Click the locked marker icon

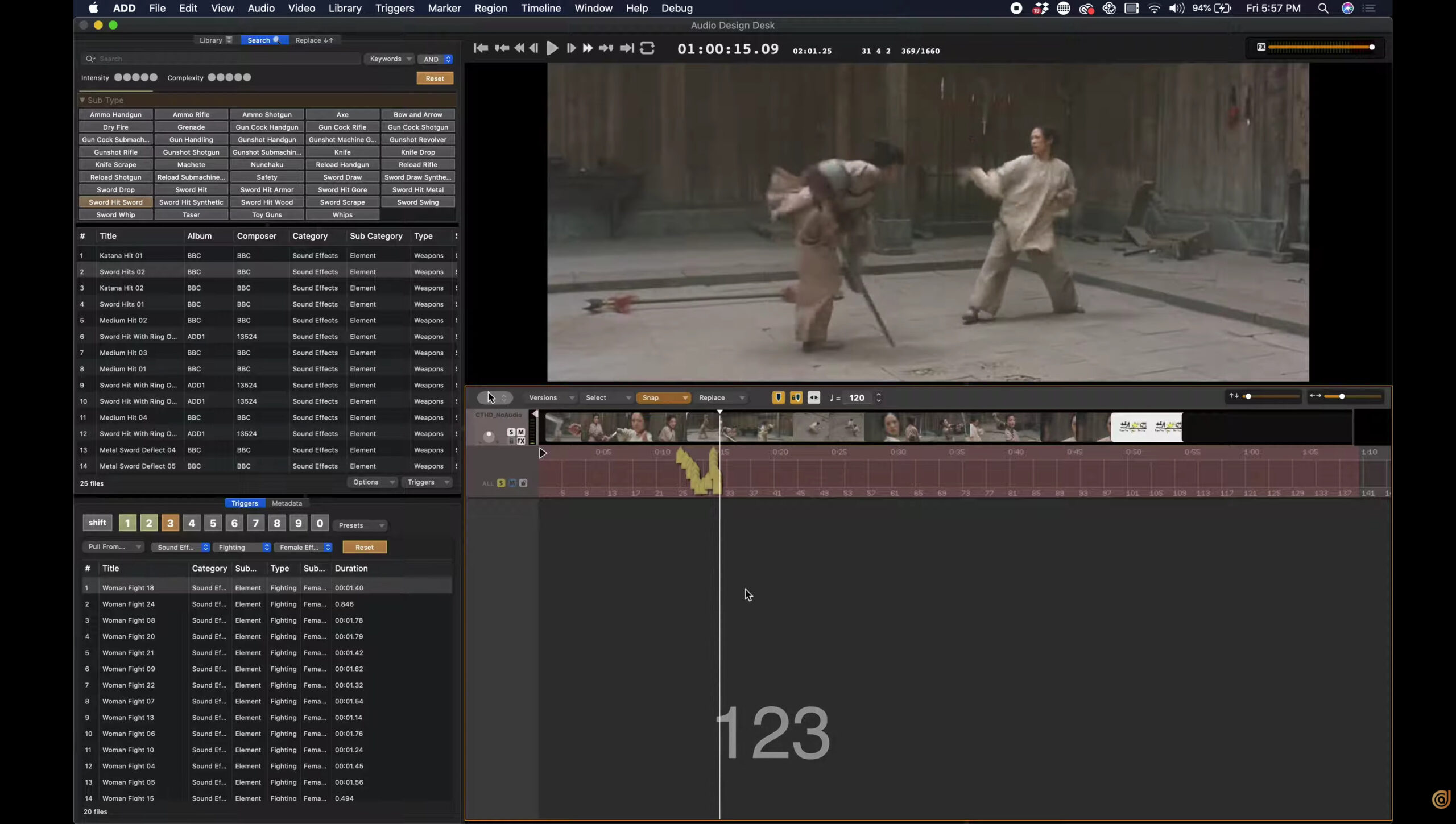point(796,397)
